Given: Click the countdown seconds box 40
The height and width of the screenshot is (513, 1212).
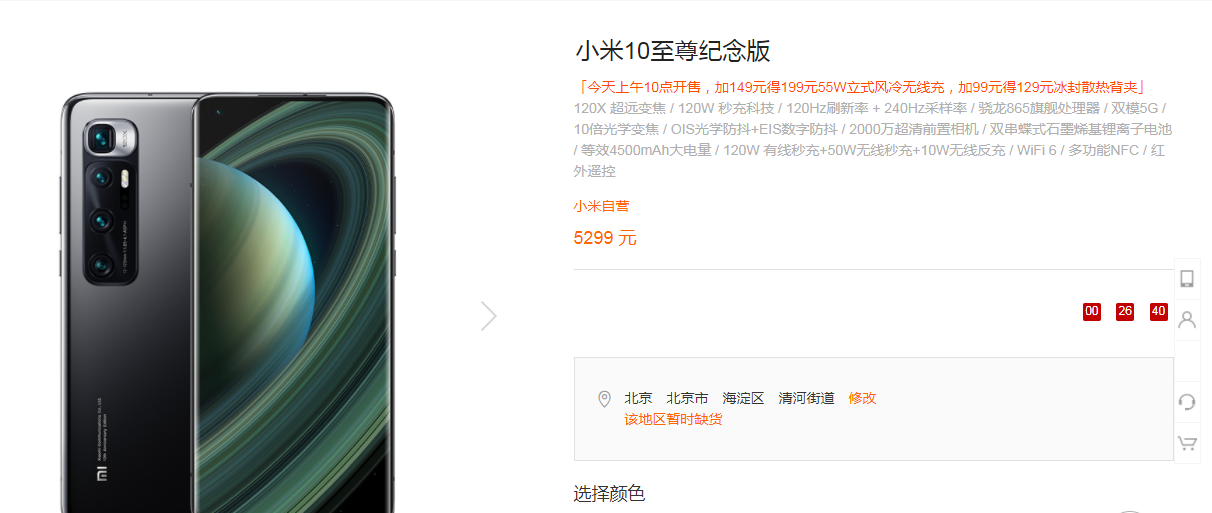Looking at the screenshot, I should click(1159, 312).
